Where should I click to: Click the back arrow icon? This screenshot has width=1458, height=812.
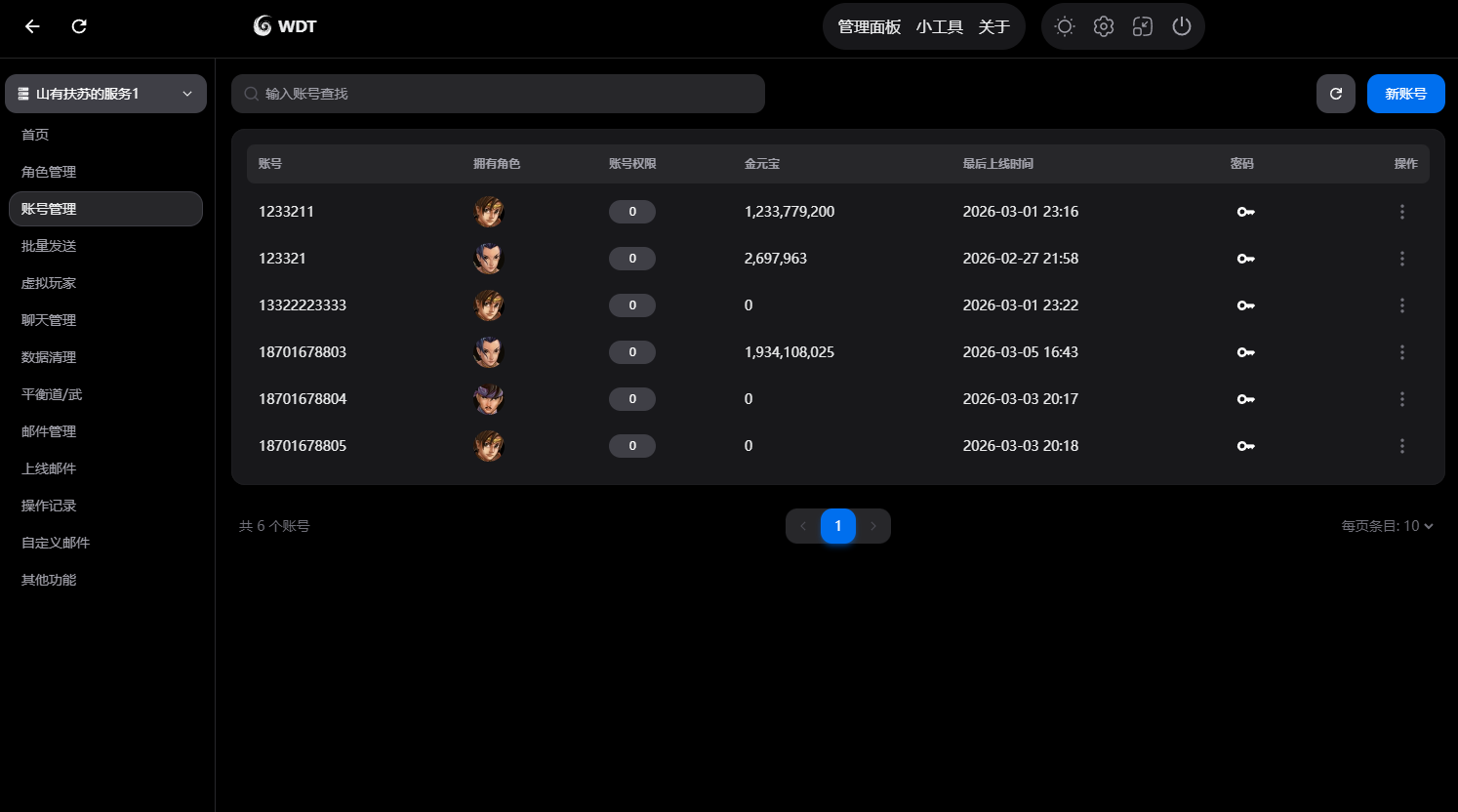tap(32, 26)
